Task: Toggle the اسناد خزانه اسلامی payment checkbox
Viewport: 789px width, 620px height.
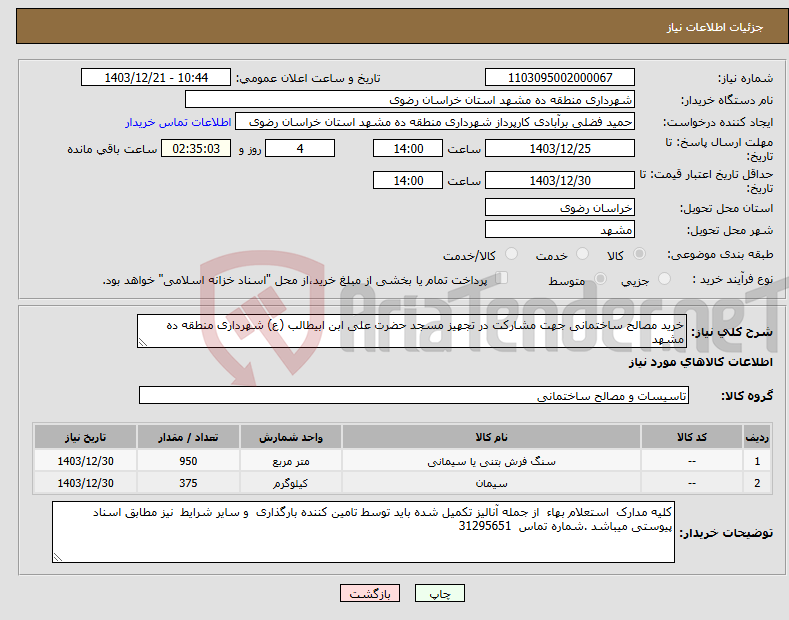Action: pos(502,278)
